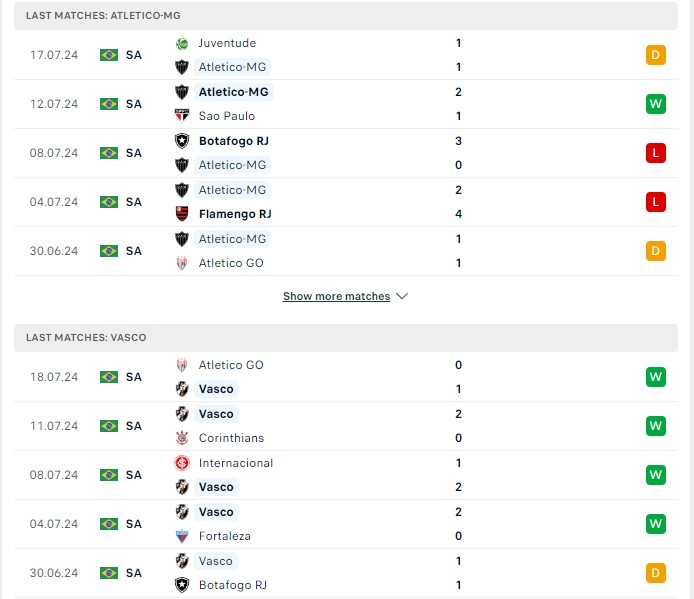The image size is (694, 599).
Task: Open the Internacional team name link
Action: [x=236, y=463]
